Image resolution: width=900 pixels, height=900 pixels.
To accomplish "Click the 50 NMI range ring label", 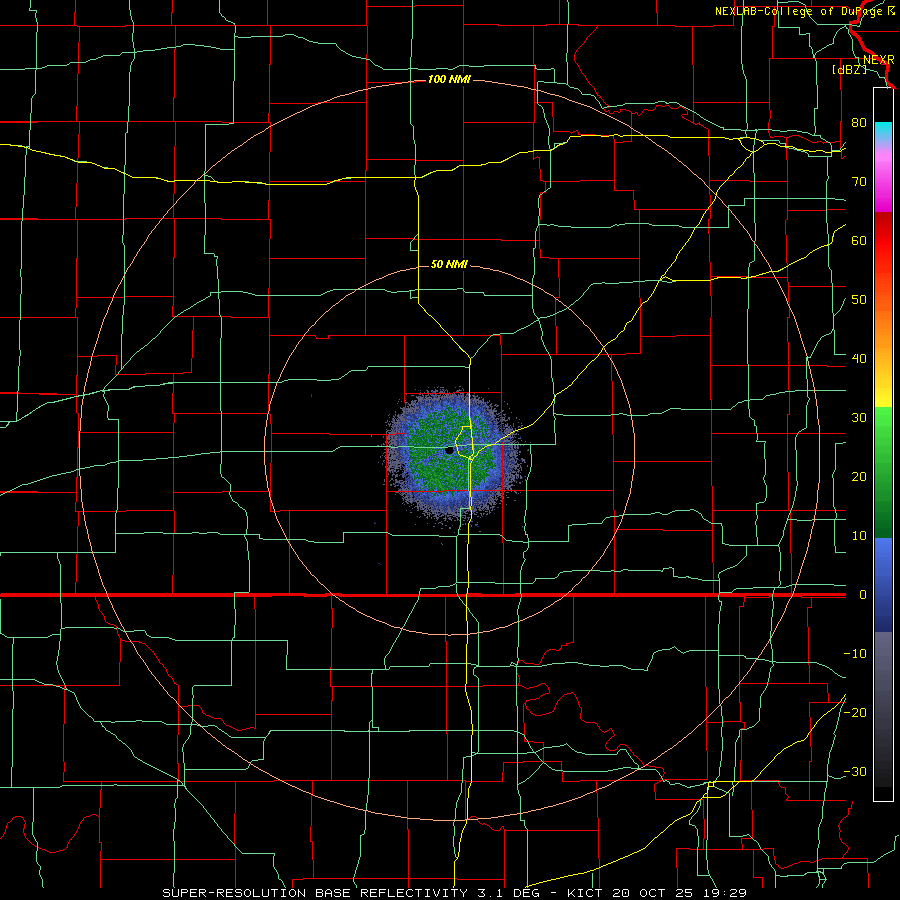I will [449, 264].
